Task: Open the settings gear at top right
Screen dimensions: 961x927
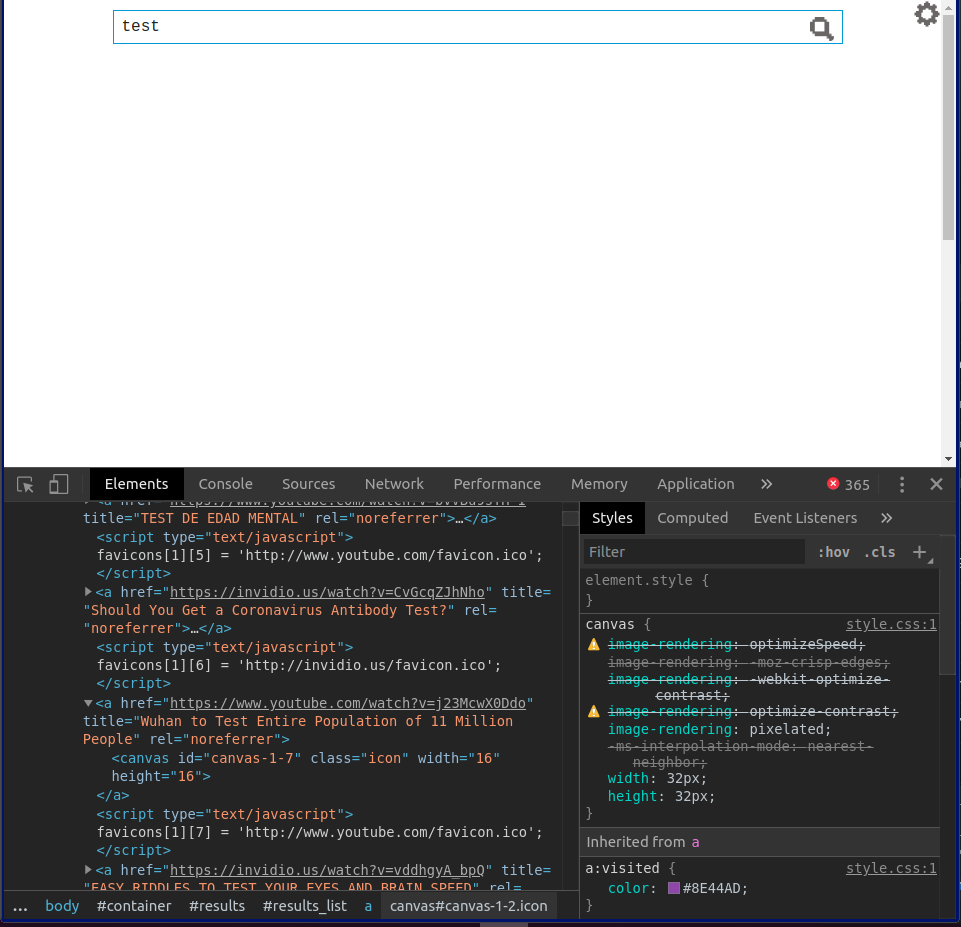Action: point(926,15)
